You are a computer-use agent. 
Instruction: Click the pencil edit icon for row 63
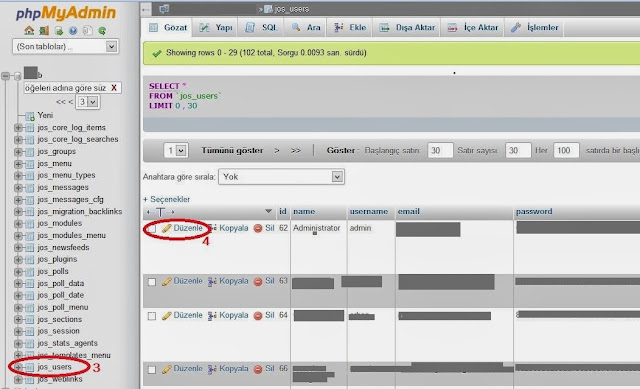166,282
